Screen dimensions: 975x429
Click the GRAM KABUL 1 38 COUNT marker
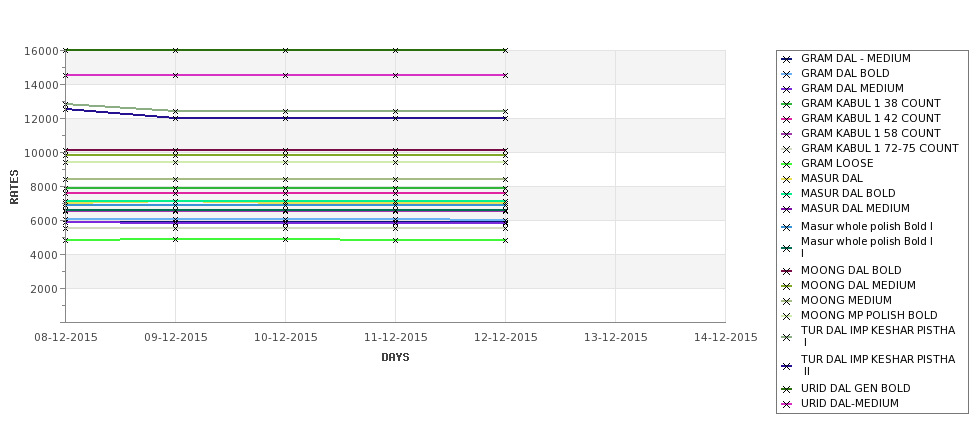pyautogui.click(x=787, y=104)
